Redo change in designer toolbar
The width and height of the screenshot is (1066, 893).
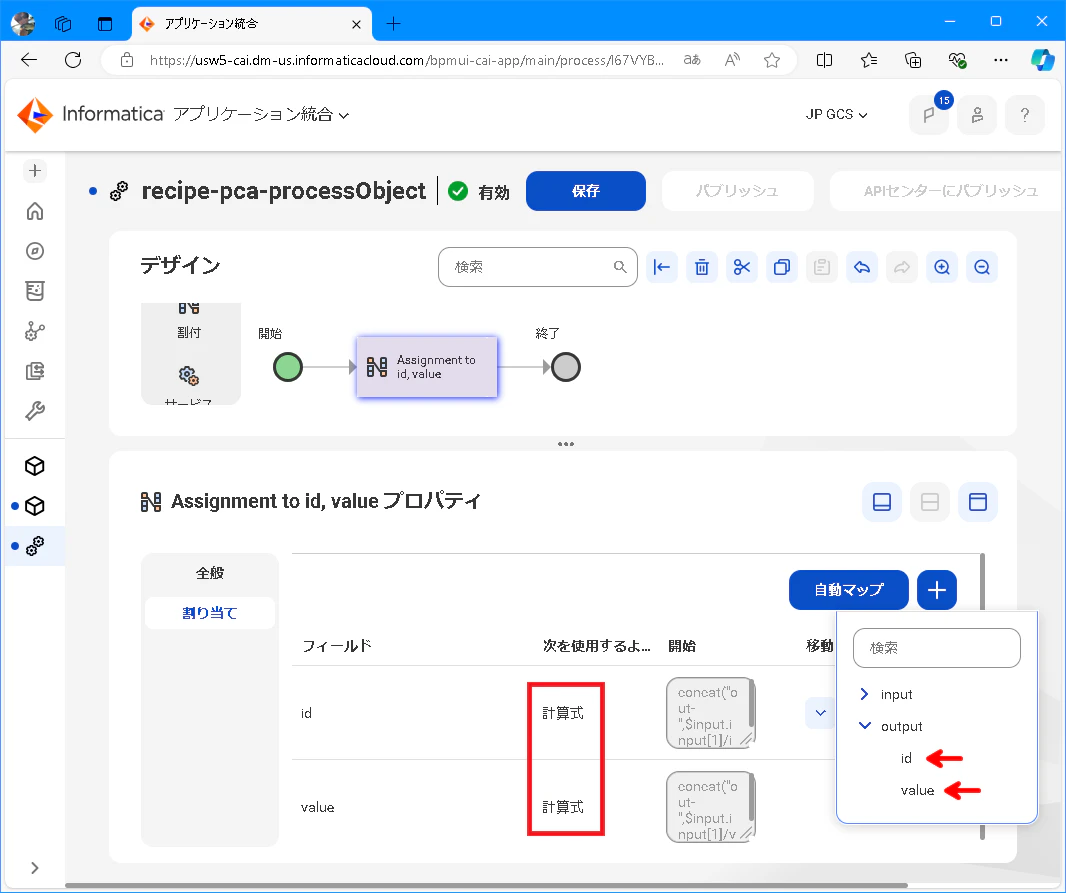click(902, 267)
